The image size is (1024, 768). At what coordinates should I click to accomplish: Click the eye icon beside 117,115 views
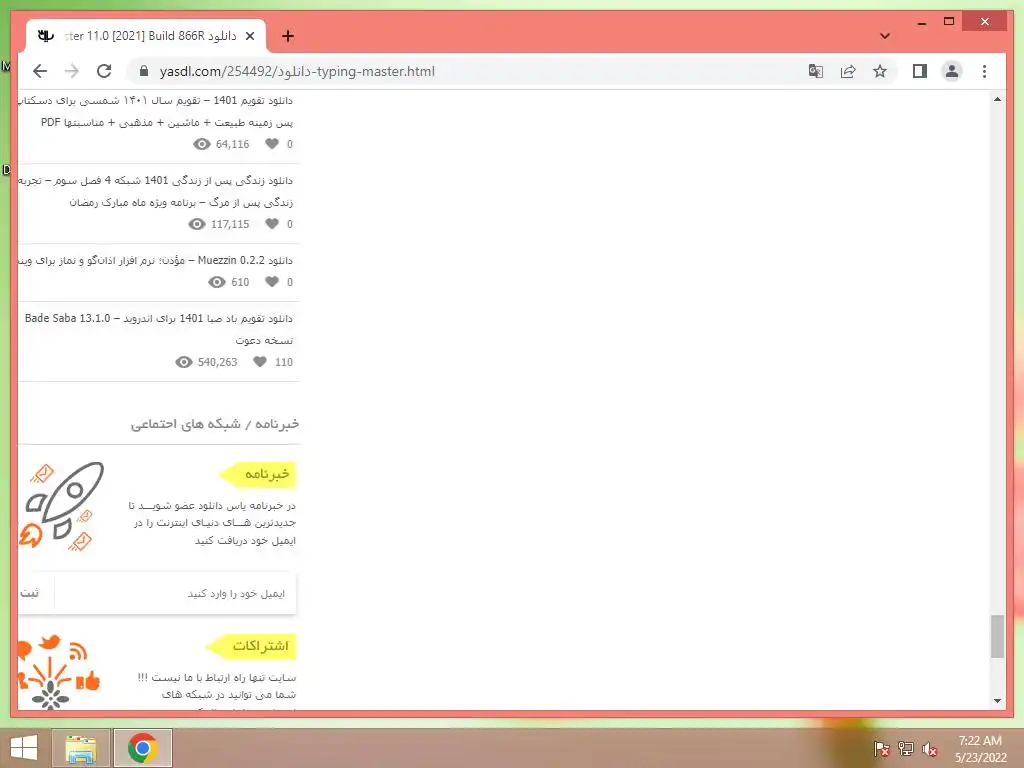(x=197, y=224)
